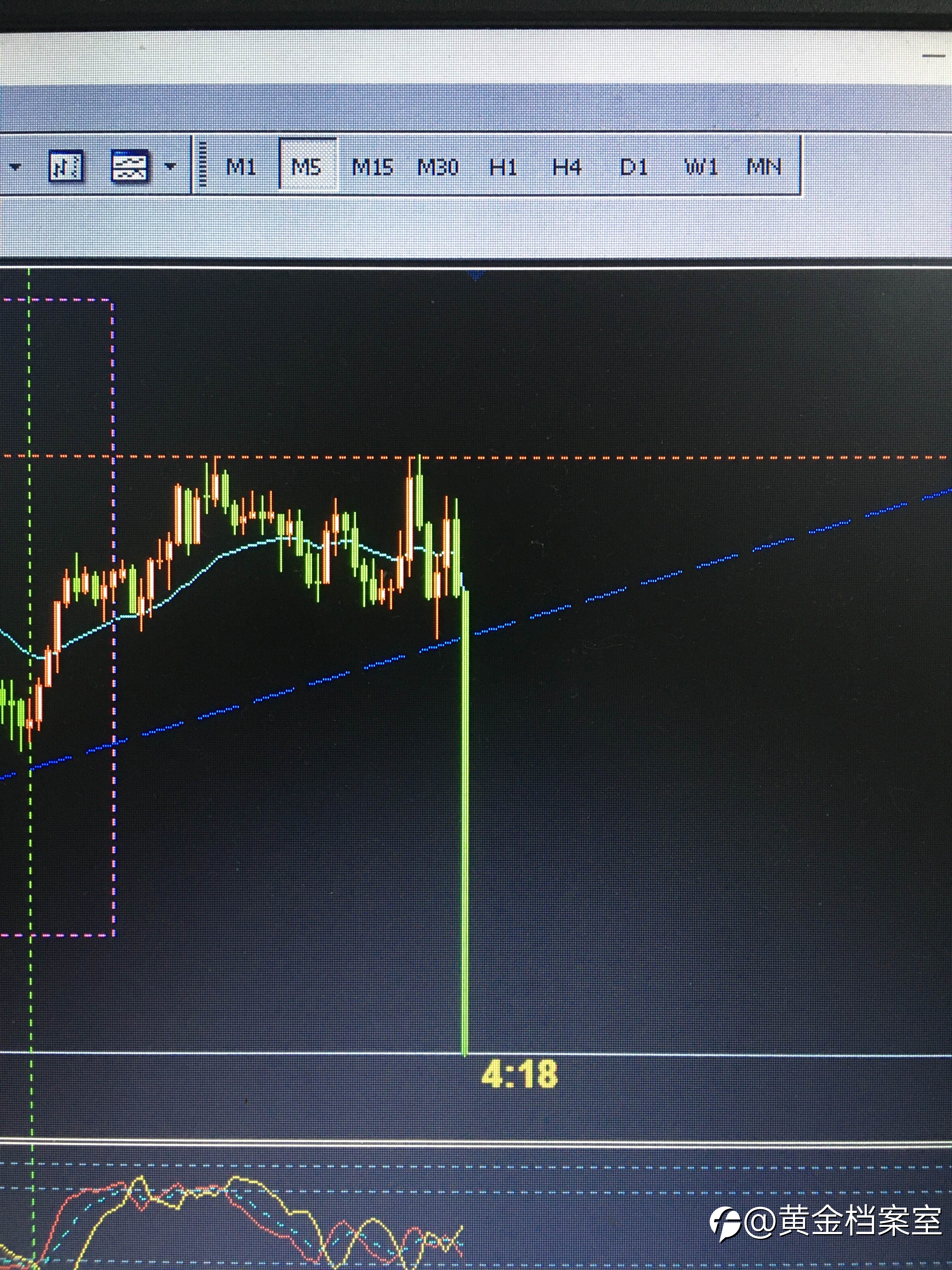
Task: Click the chart periods toolbar icon
Action: (x=66, y=167)
